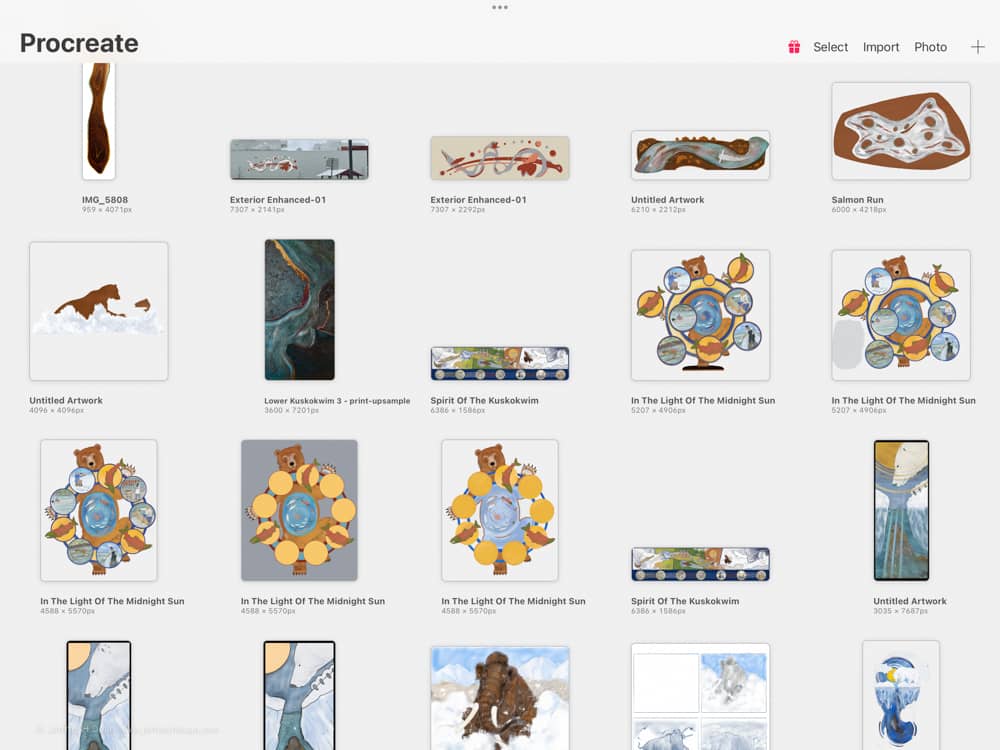The image size is (1000, 750).
Task: Open the Photo import option
Action: 930,47
